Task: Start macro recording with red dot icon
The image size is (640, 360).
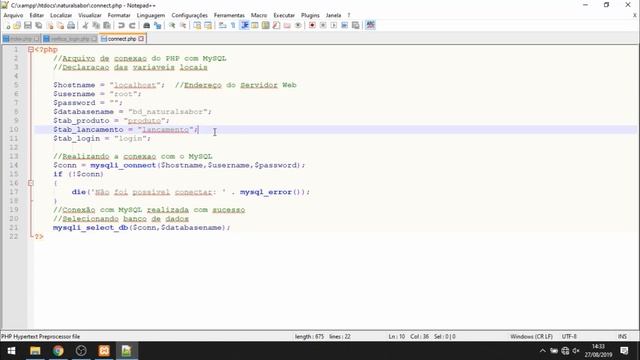Action: (x=312, y=25)
